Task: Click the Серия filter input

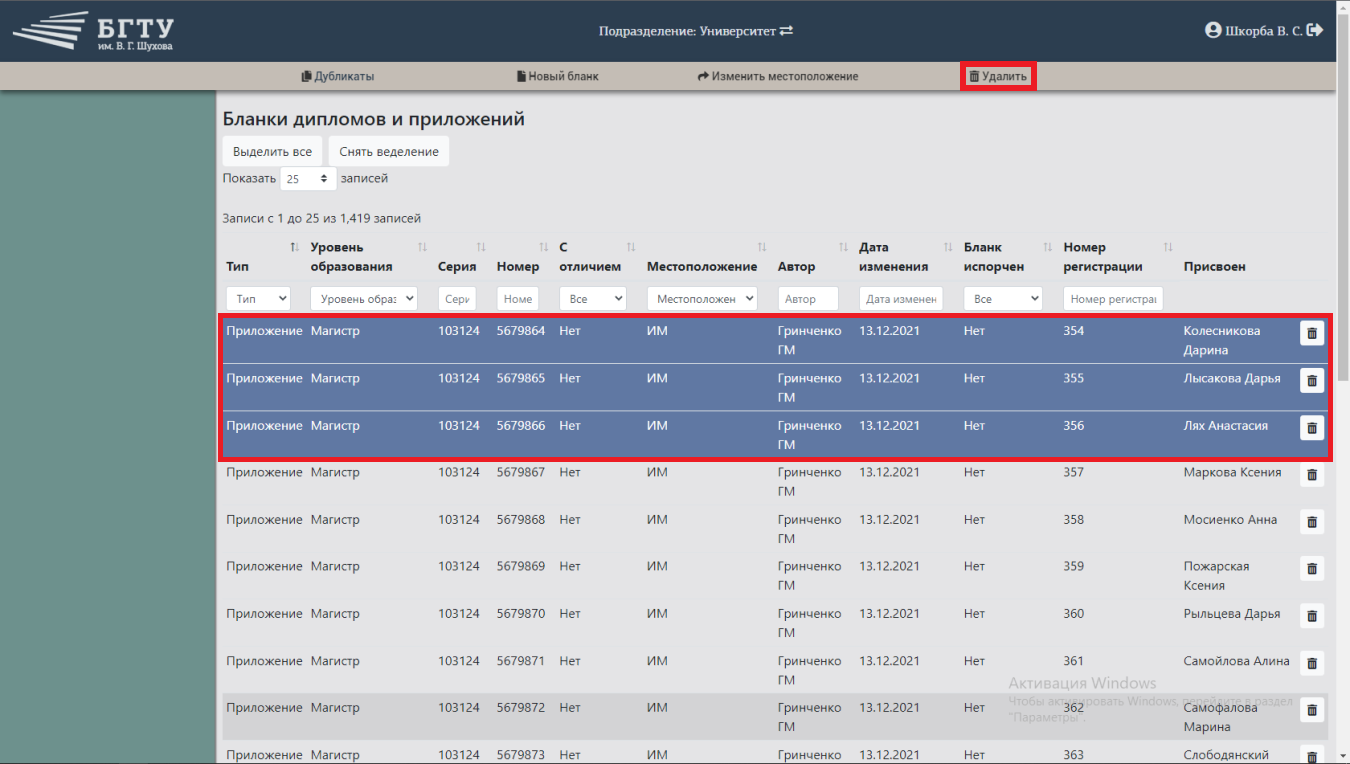Action: (x=457, y=299)
